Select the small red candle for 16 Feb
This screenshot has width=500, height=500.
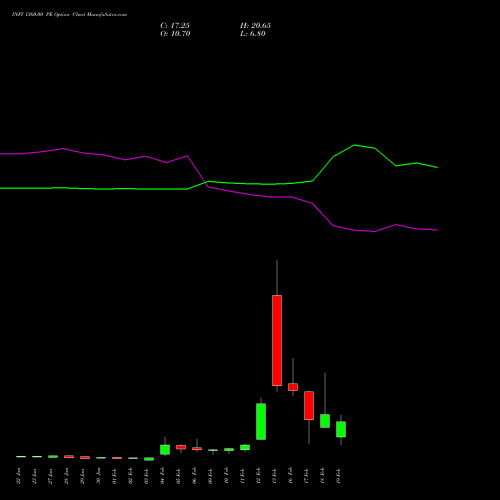(293, 387)
